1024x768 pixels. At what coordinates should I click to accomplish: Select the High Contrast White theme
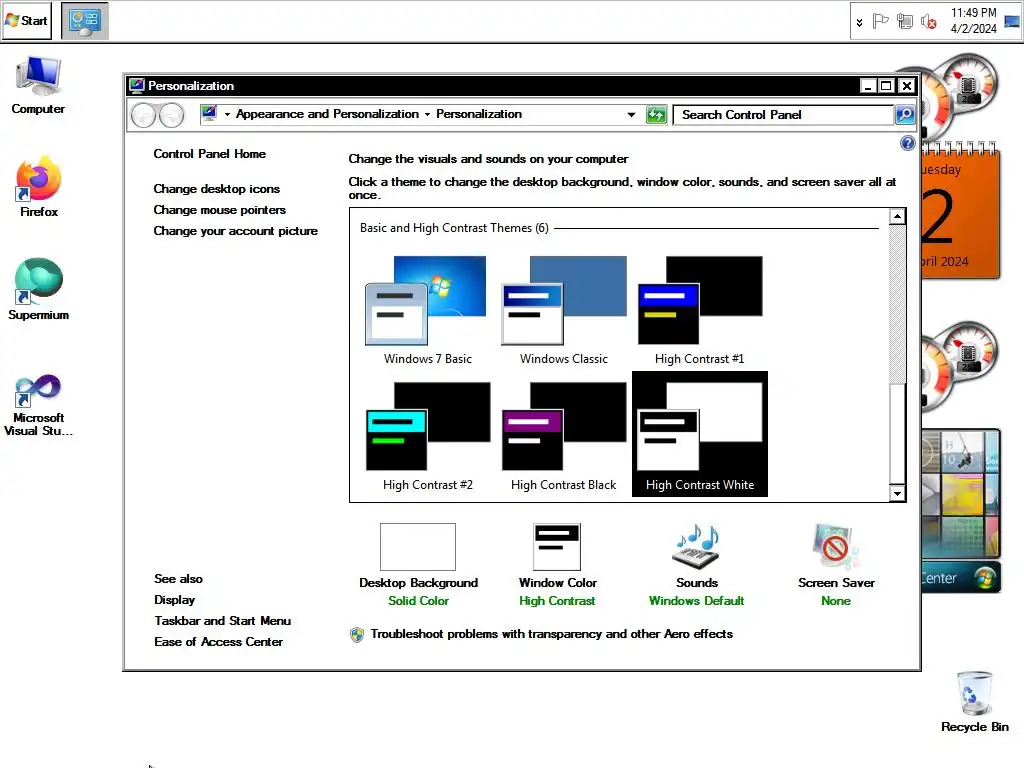[699, 434]
